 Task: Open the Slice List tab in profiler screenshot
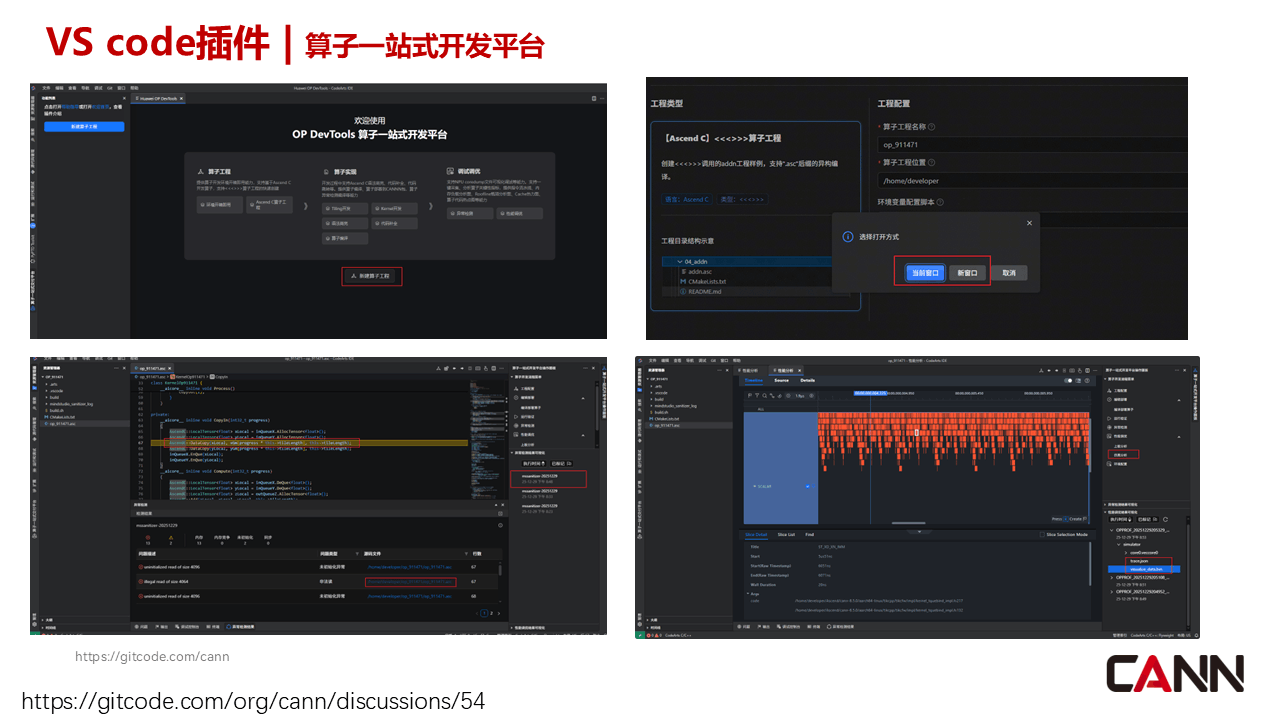point(786,535)
